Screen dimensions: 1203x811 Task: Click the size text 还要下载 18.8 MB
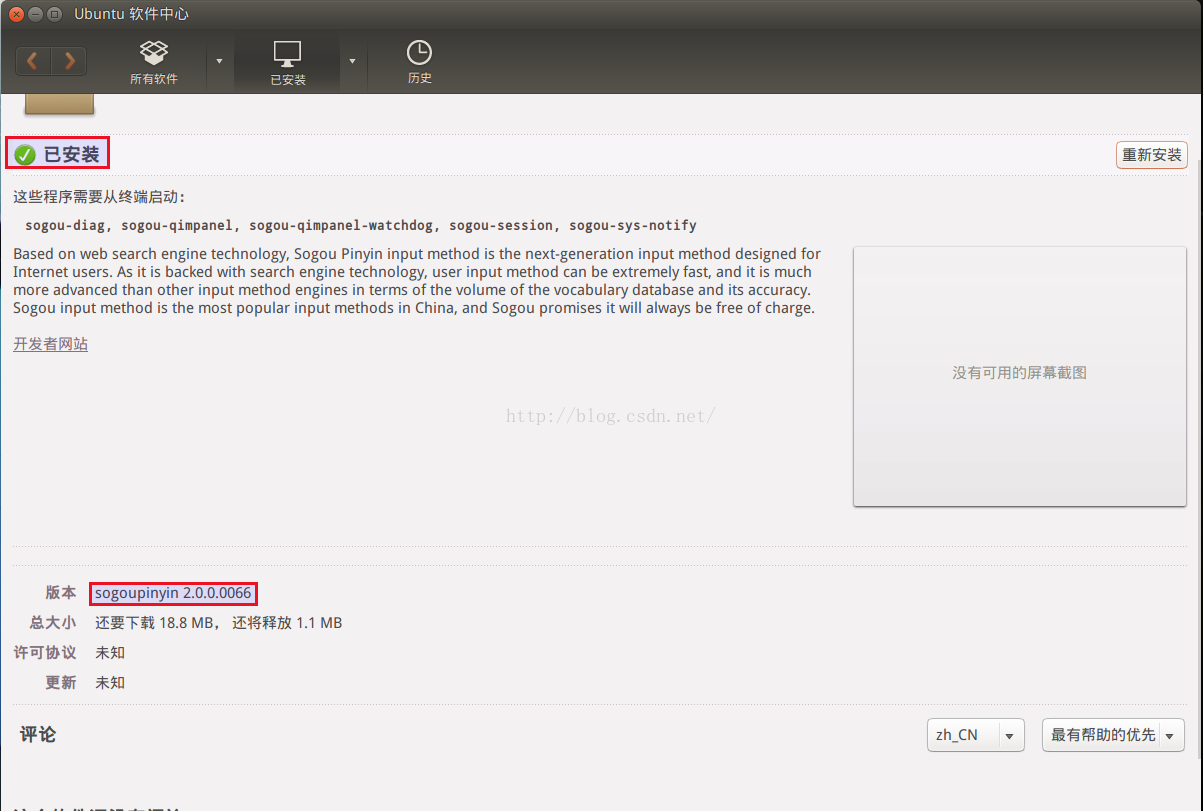click(x=155, y=623)
